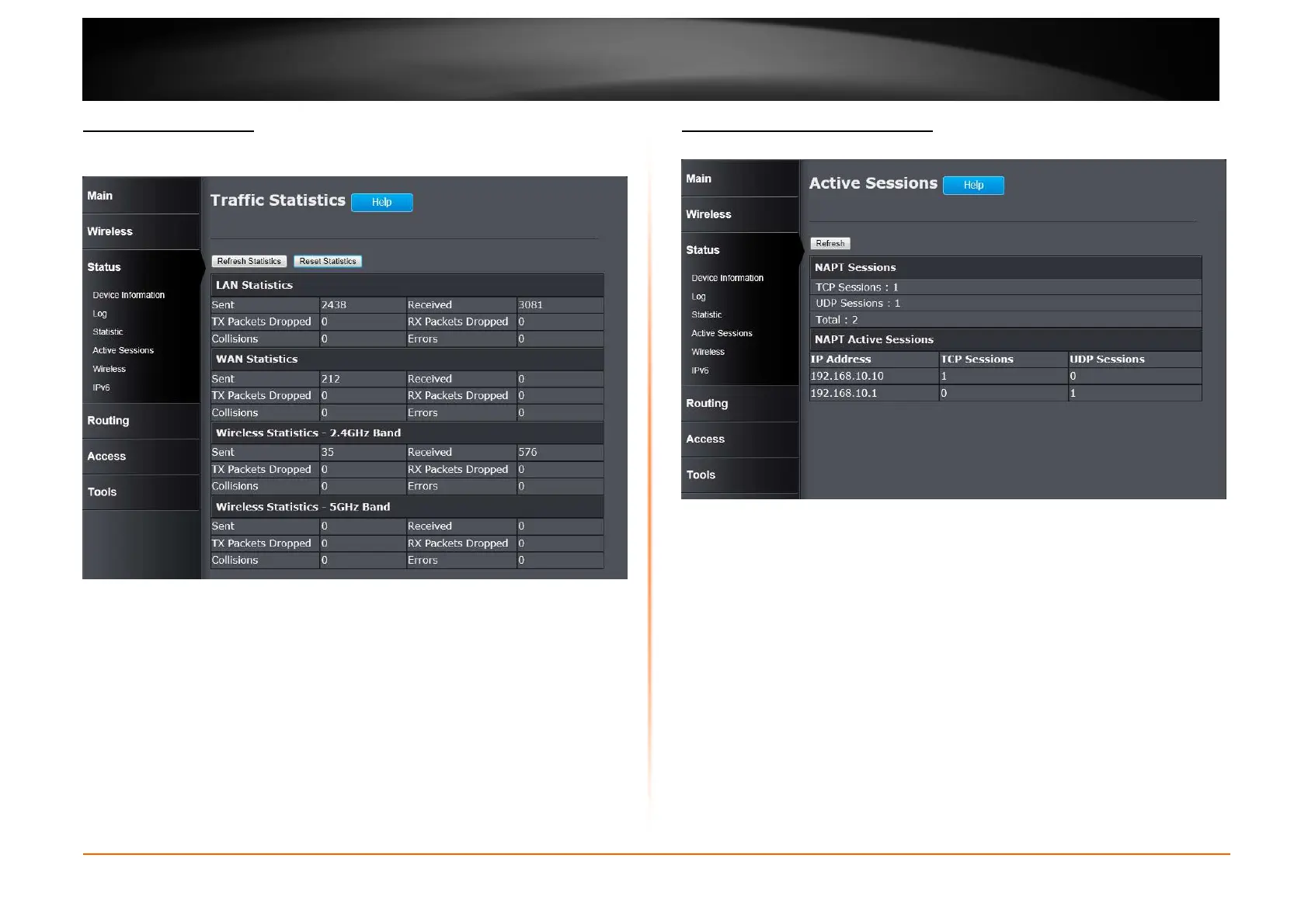Open IPv6 submenu in Traffic Statistics sidebar
The width and height of the screenshot is (1308, 924).
(102, 387)
